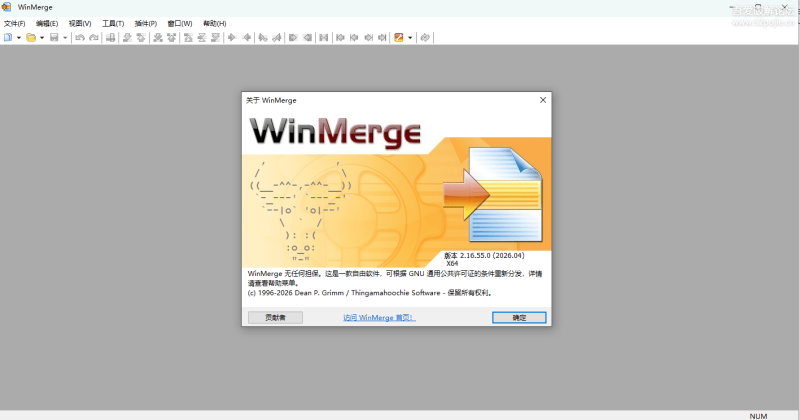This screenshot has width=800, height=420.
Task: Open the 插件(P) menu
Action: [x=145, y=23]
